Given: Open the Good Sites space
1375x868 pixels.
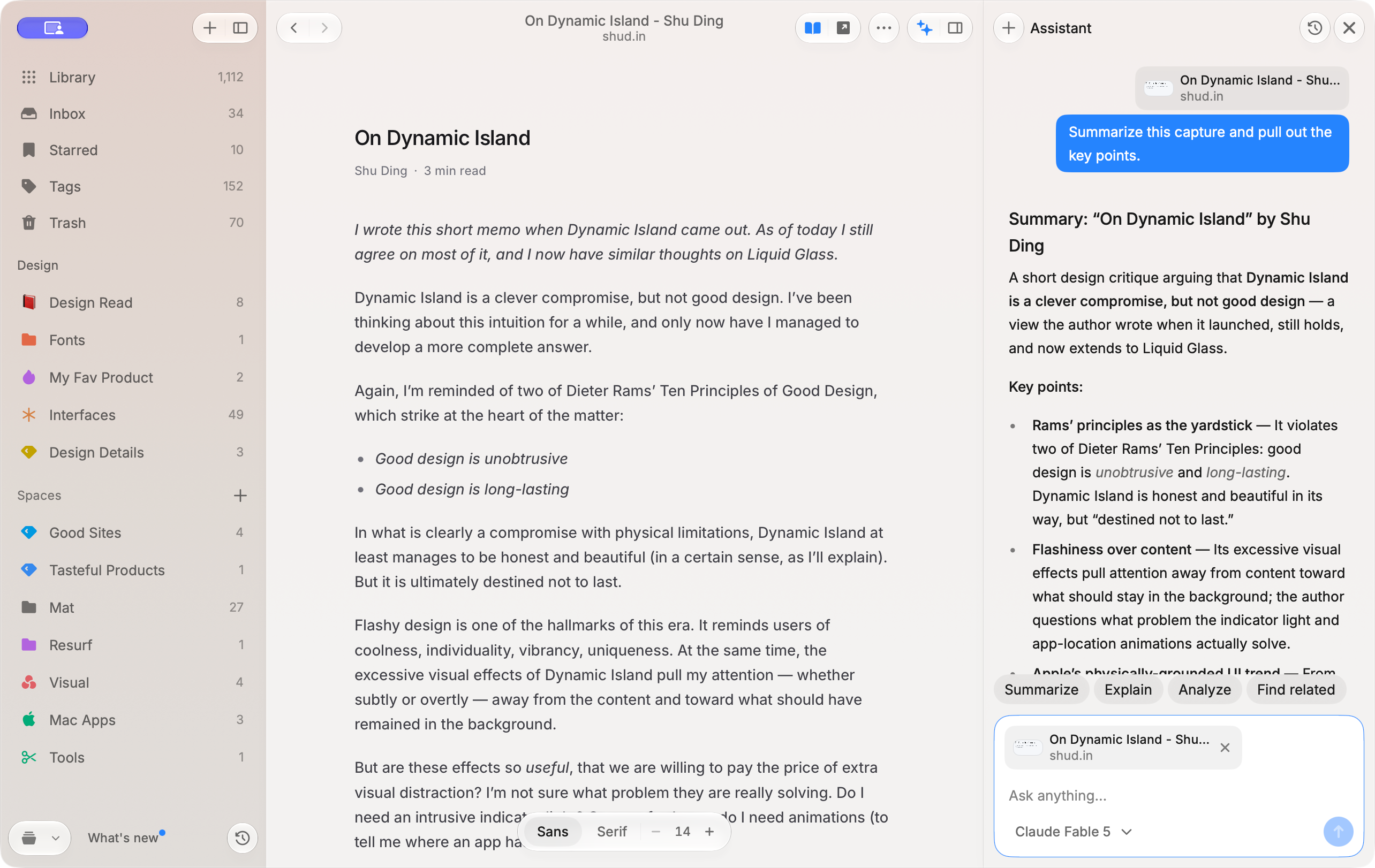Looking at the screenshot, I should tap(133, 532).
